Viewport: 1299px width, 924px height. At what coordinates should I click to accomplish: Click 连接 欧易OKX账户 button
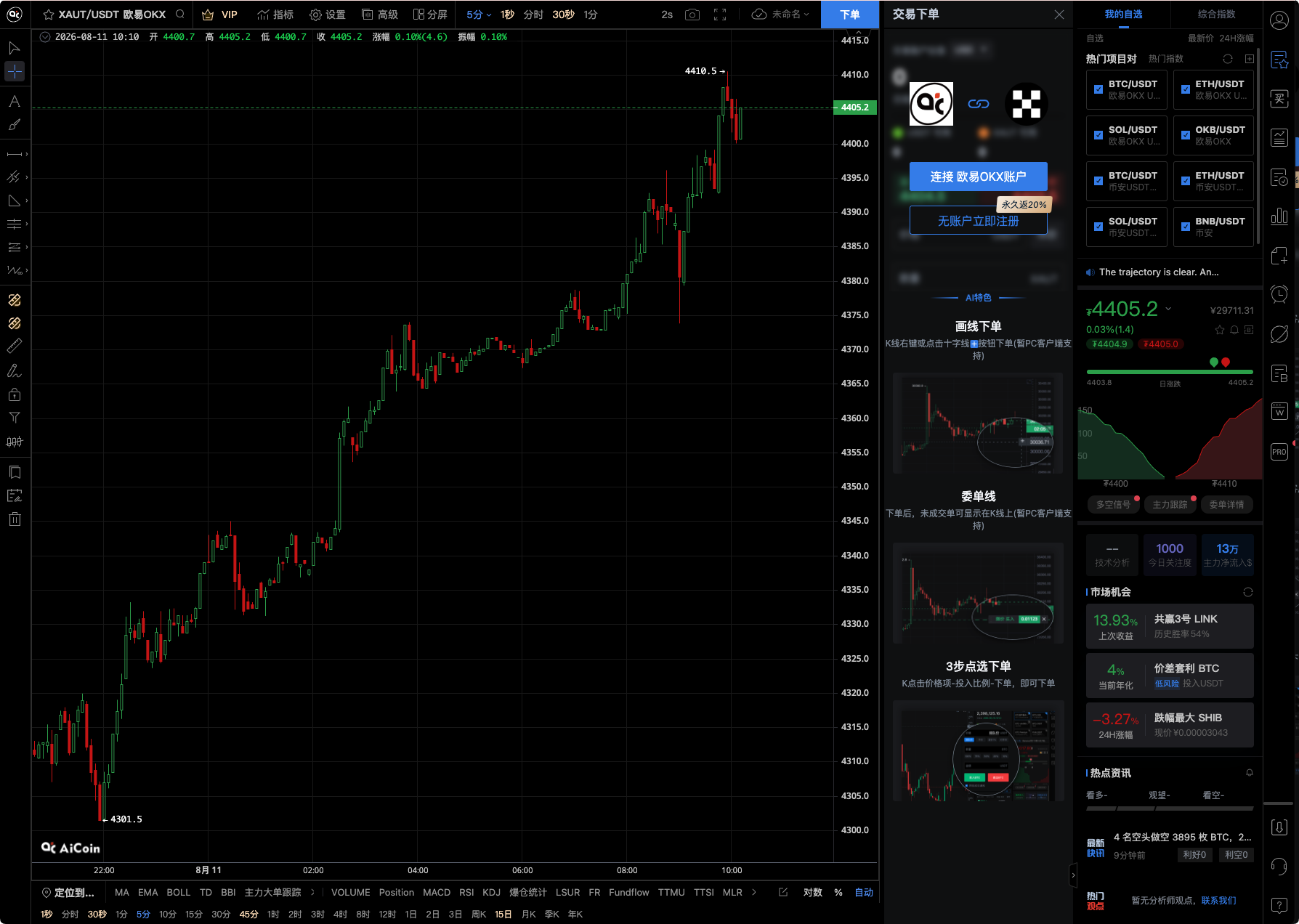pos(978,177)
